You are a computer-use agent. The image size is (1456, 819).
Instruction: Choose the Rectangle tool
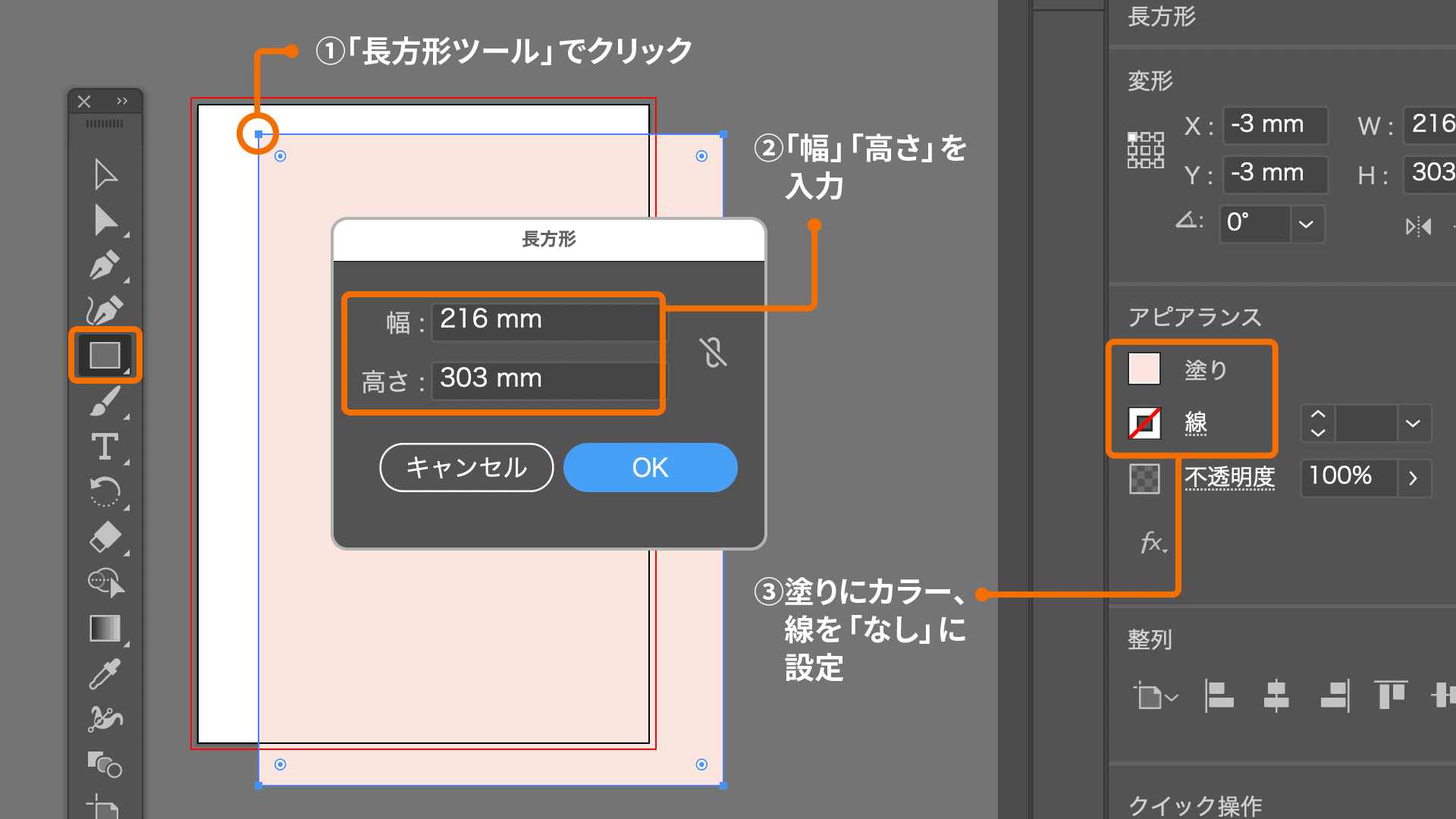point(105,355)
